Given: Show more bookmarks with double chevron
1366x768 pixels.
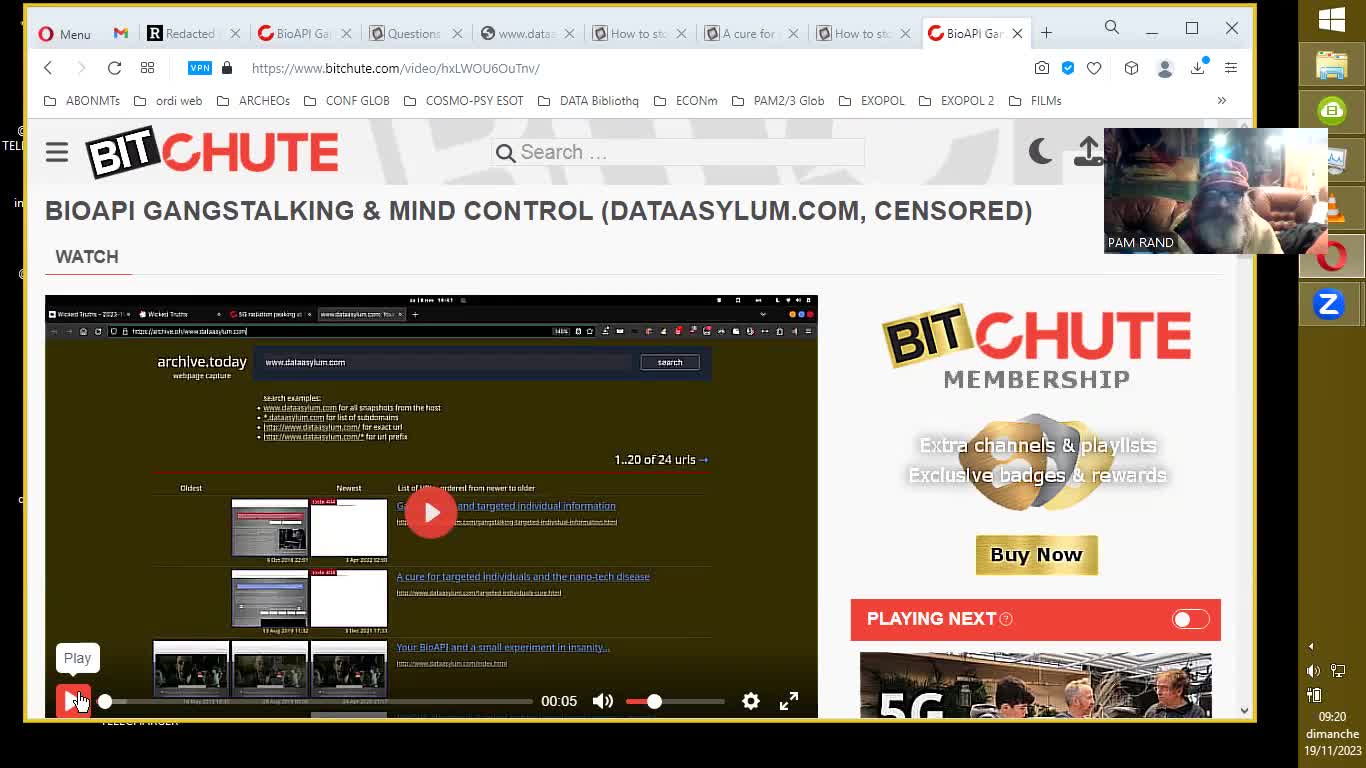Looking at the screenshot, I should [1221, 101].
